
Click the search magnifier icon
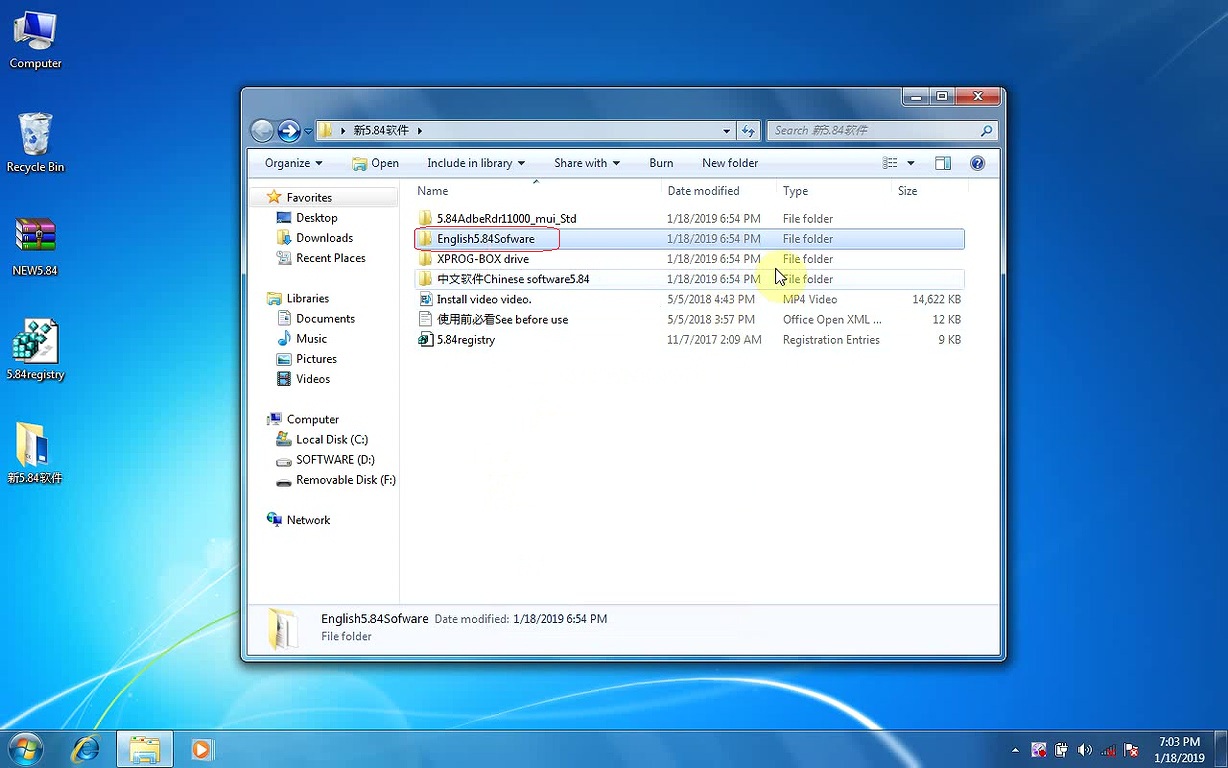click(986, 130)
